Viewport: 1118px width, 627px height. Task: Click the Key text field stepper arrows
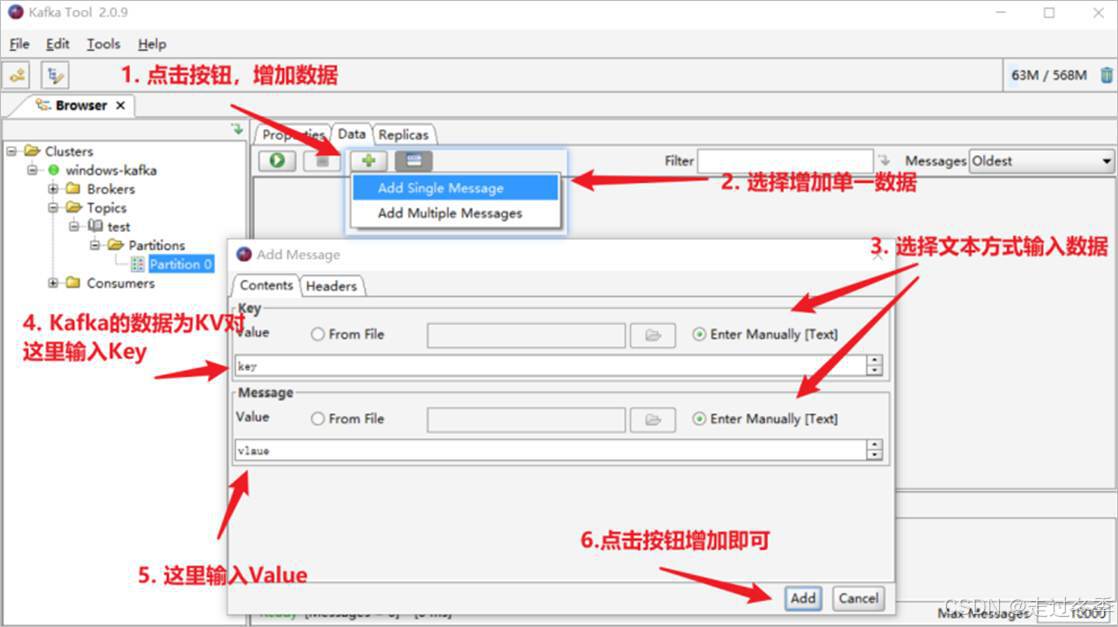(x=874, y=365)
